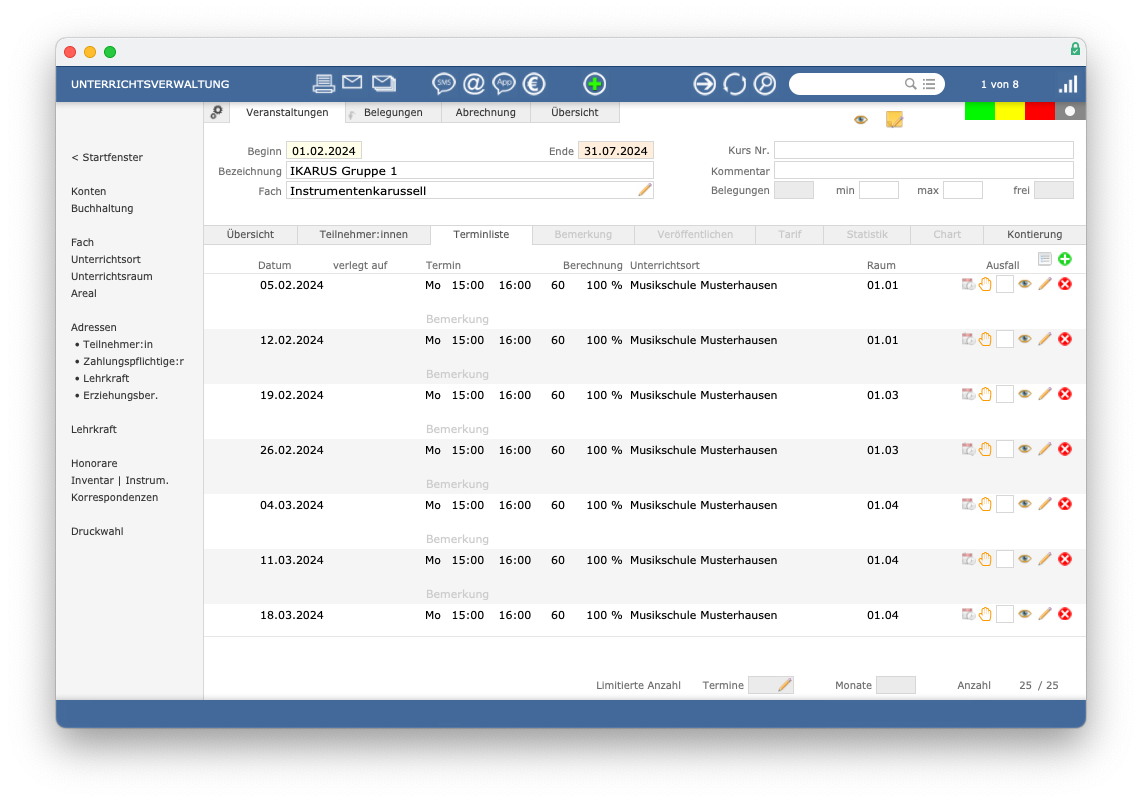Click the red status color swatch
Image resolution: width=1142 pixels, height=802 pixels.
click(x=1039, y=111)
